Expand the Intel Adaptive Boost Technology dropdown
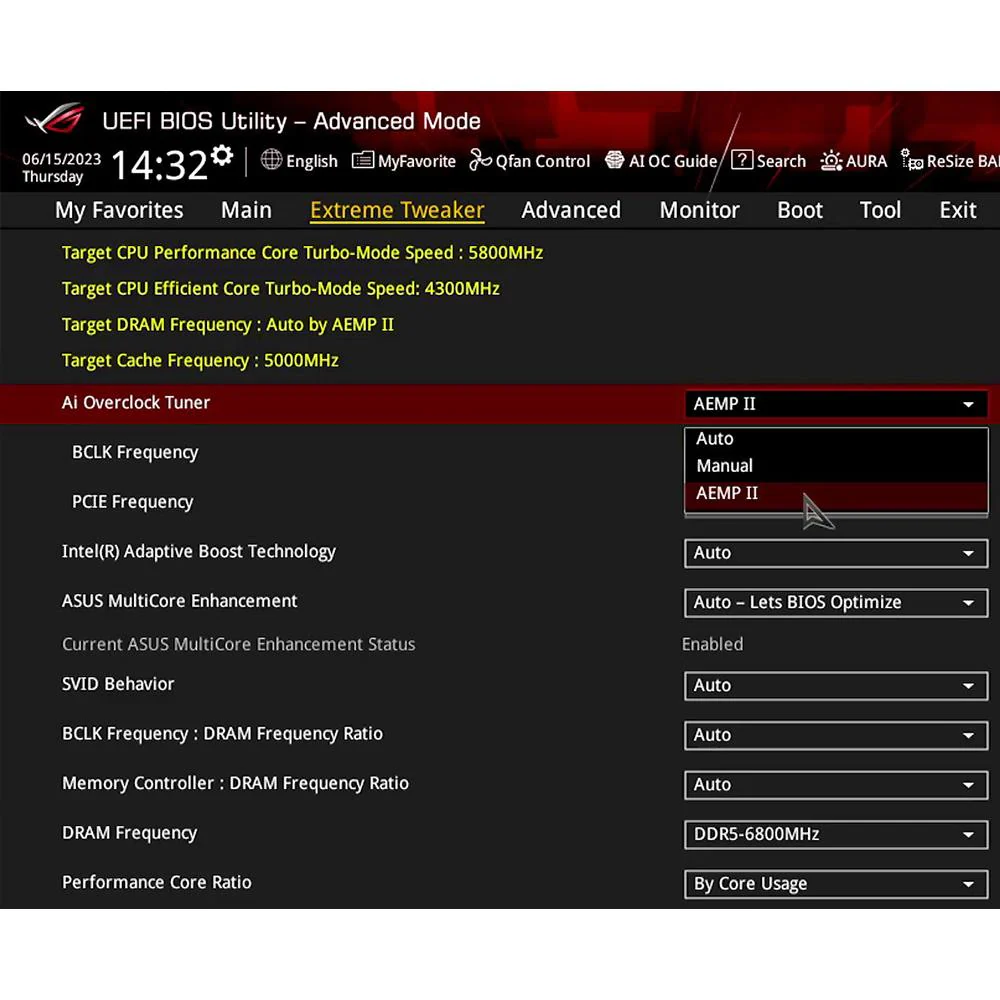The width and height of the screenshot is (1000, 1000). click(x=836, y=553)
